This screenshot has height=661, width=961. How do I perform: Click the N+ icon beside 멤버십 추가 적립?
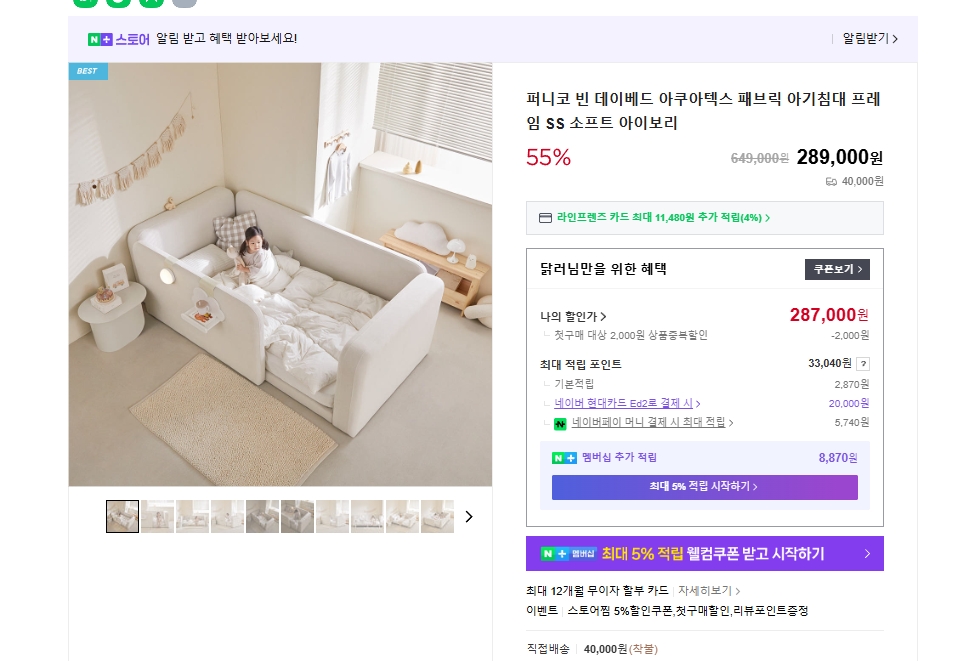[564, 458]
